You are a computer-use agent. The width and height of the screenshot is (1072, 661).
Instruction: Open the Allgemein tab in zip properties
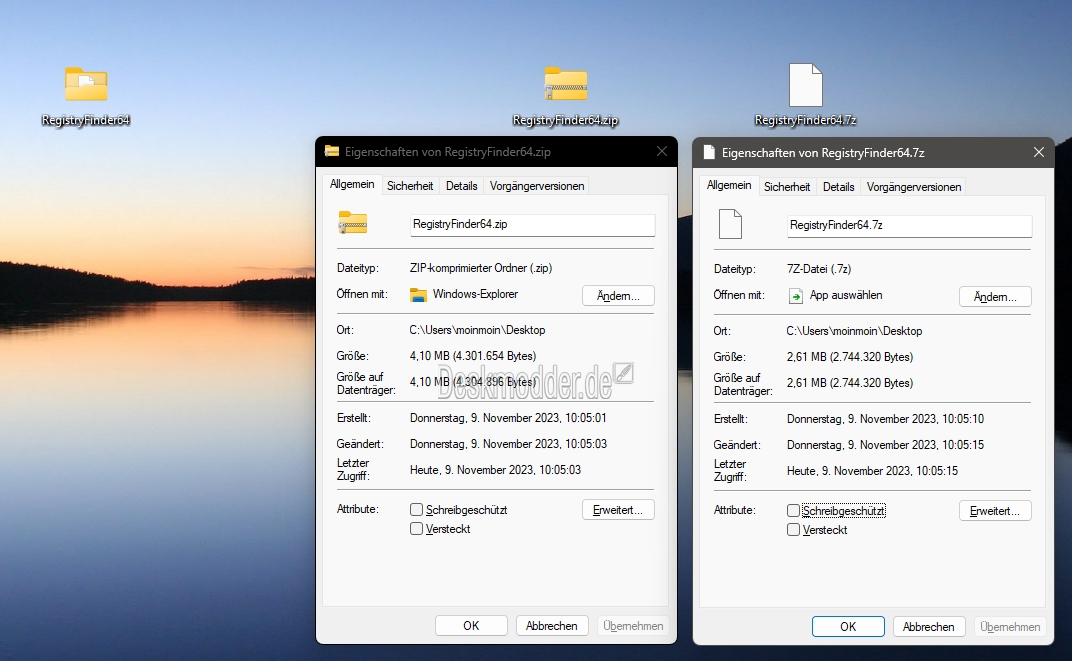point(352,185)
